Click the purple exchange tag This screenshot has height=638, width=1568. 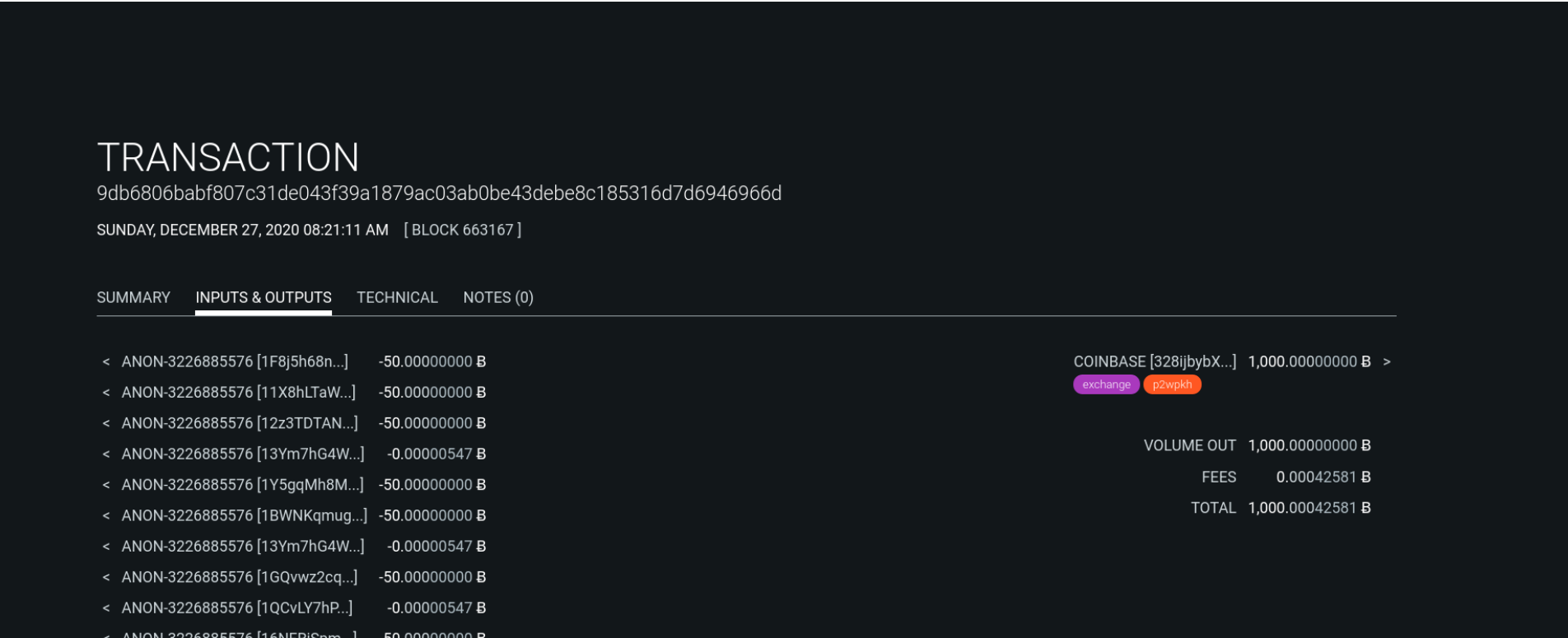click(x=1106, y=384)
